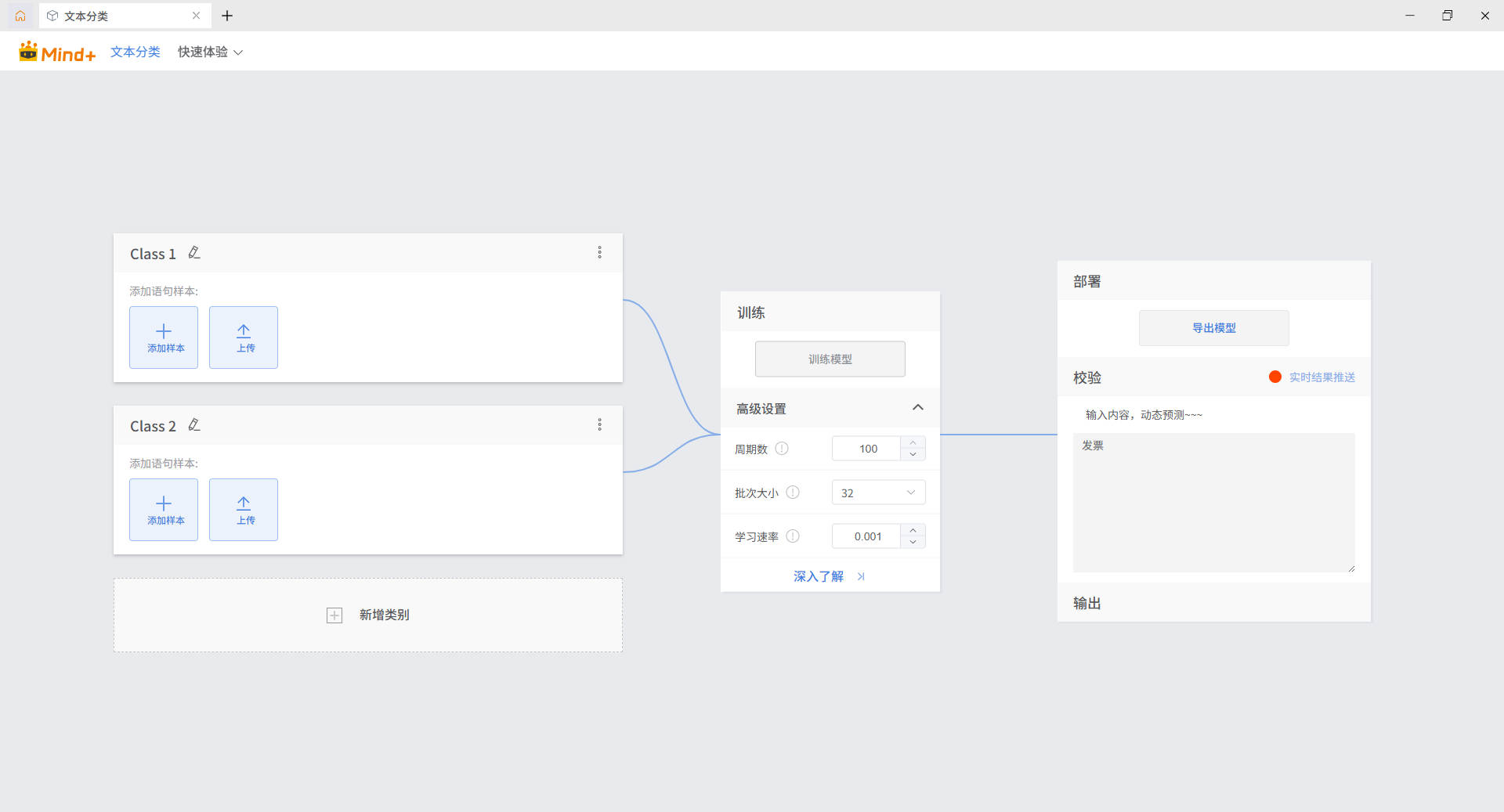The image size is (1504, 812).
Task: Go to the home icon tab
Action: [x=20, y=16]
